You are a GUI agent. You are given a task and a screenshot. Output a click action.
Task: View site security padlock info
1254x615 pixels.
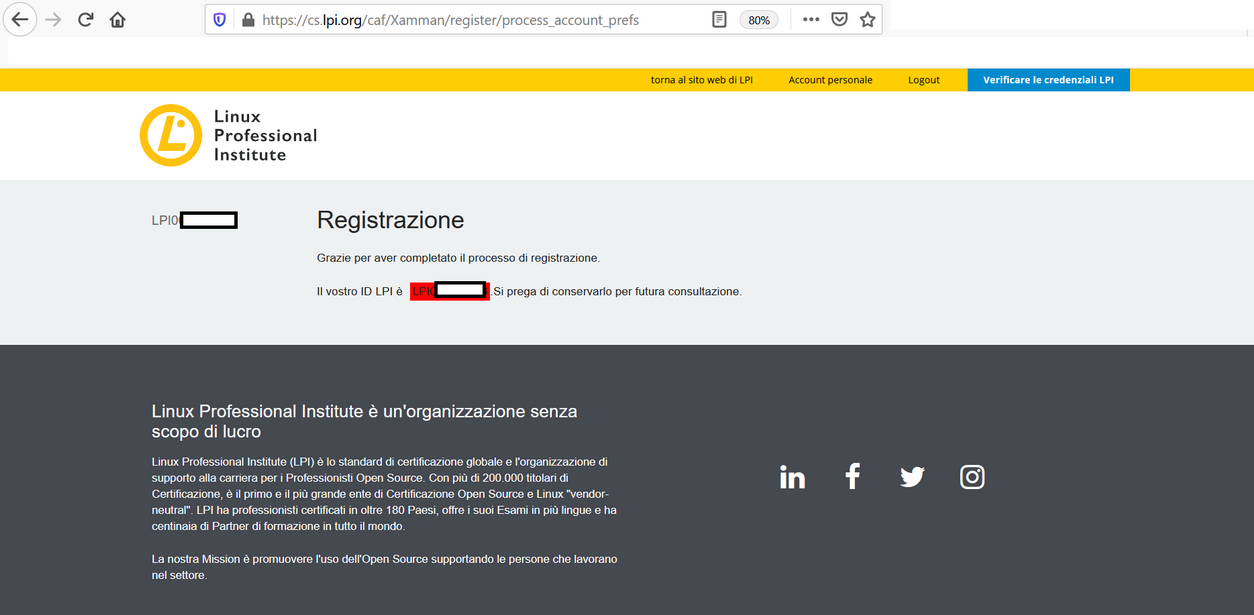[248, 19]
